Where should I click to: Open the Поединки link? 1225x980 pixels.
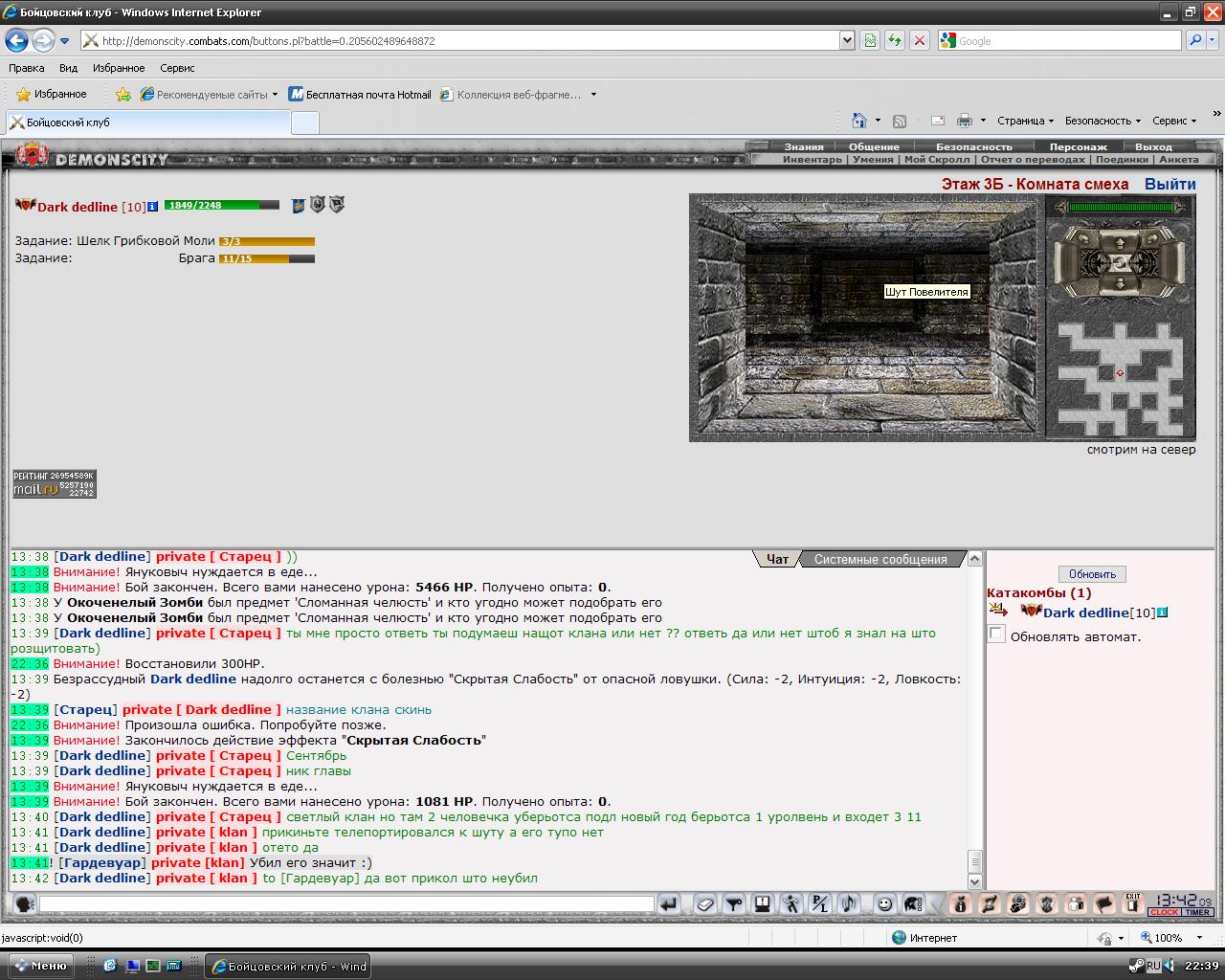coord(1122,160)
